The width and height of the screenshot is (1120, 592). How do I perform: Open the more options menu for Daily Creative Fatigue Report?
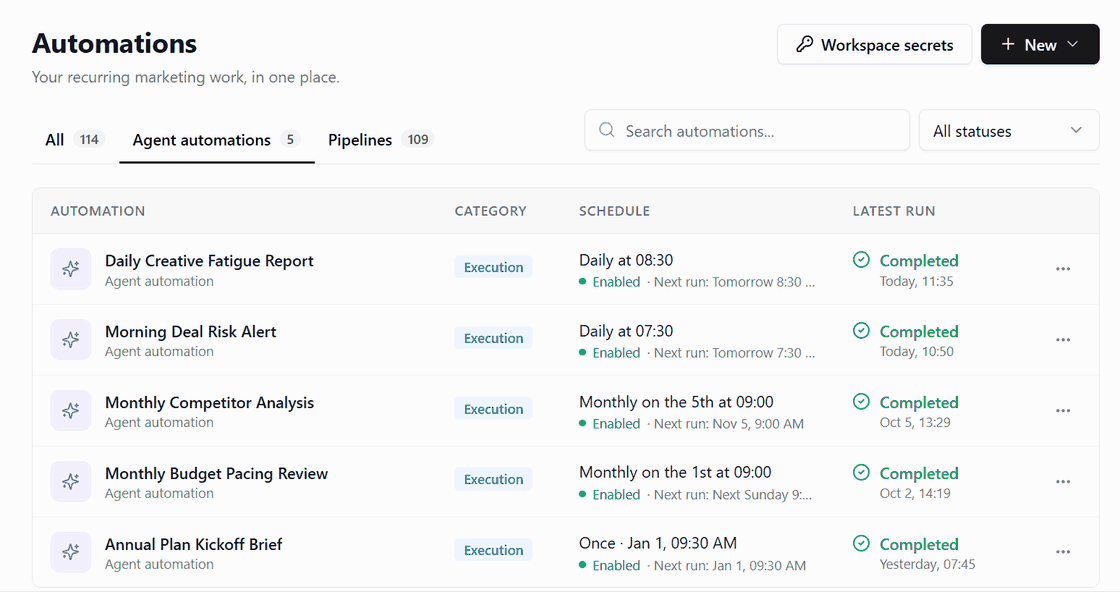click(x=1063, y=269)
